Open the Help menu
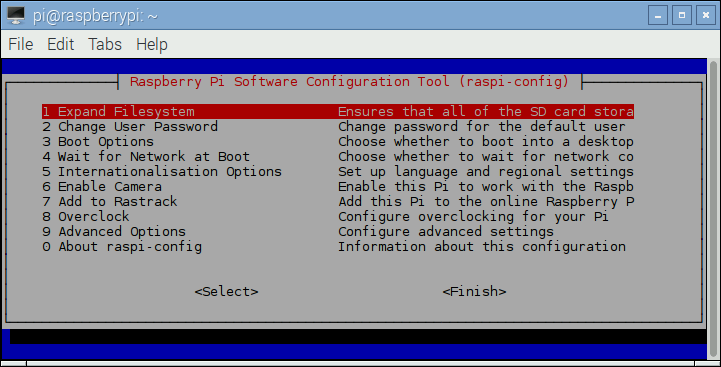The height and width of the screenshot is (367, 721). coord(152,45)
